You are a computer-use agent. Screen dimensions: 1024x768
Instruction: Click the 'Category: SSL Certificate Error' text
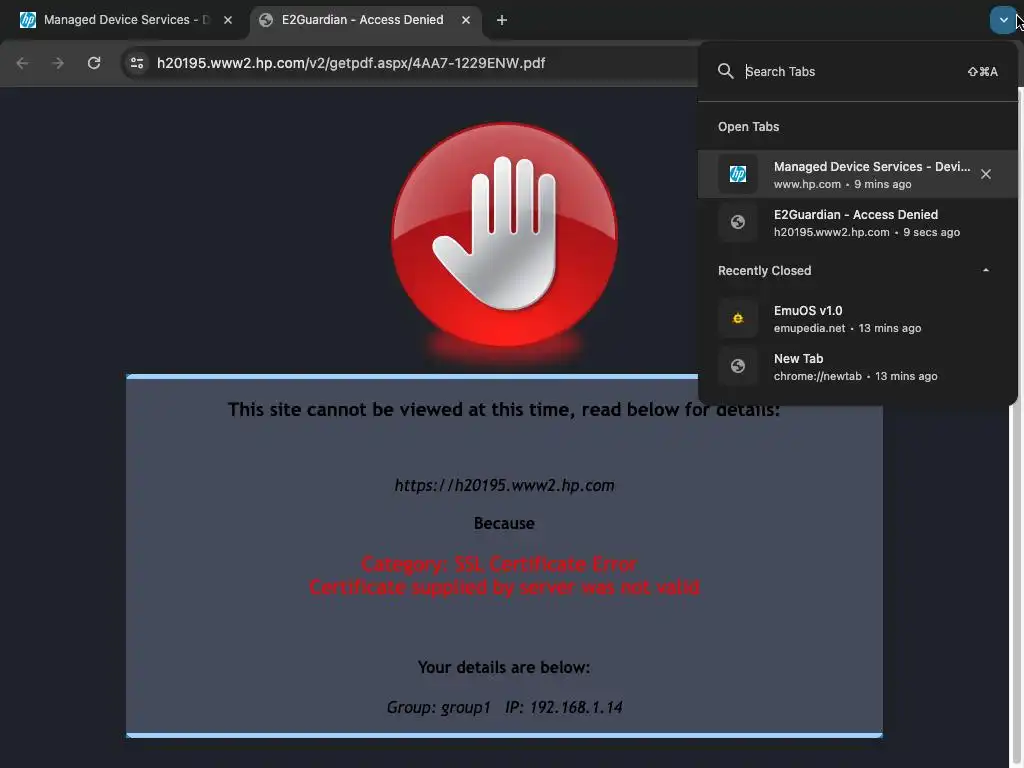point(499,564)
